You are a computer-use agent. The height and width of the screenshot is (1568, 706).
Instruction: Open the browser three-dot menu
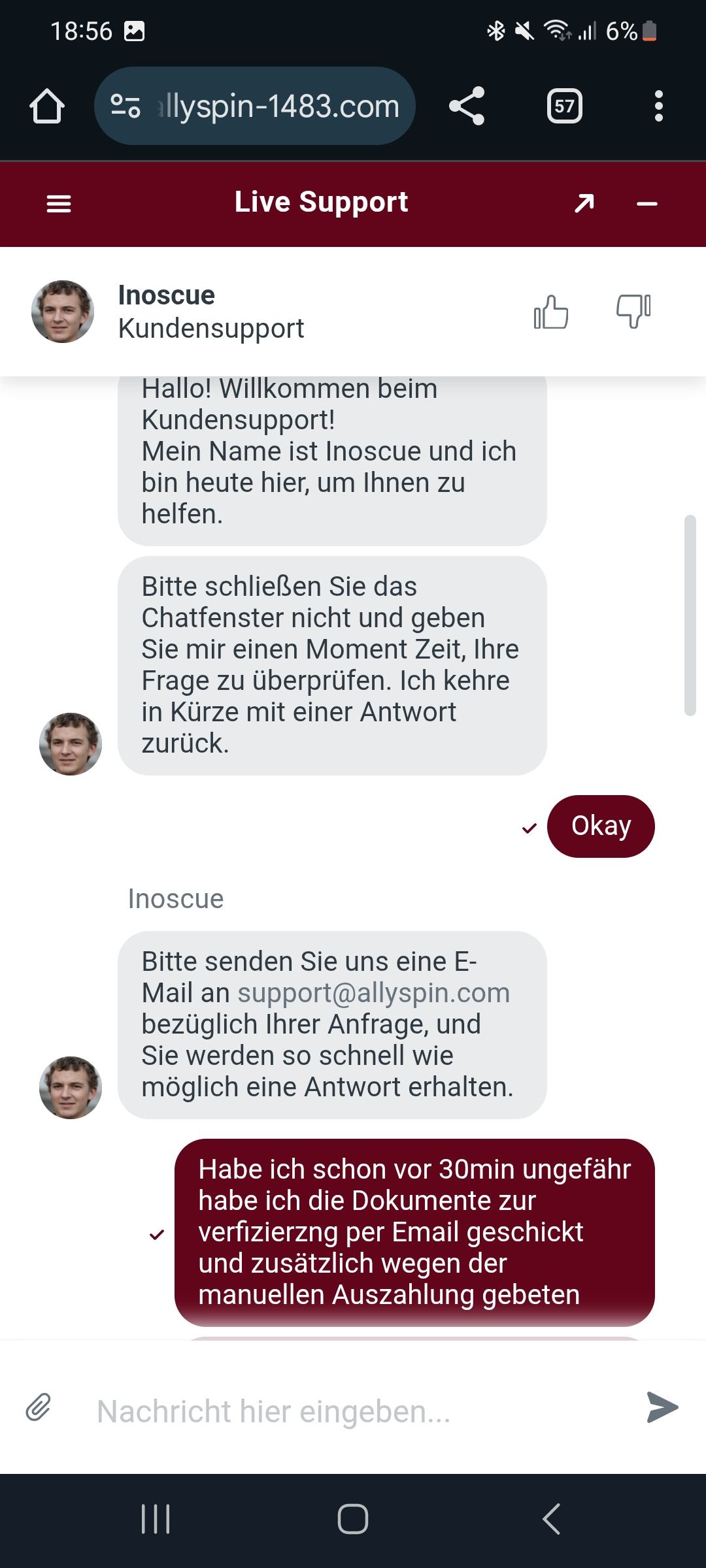tap(658, 106)
